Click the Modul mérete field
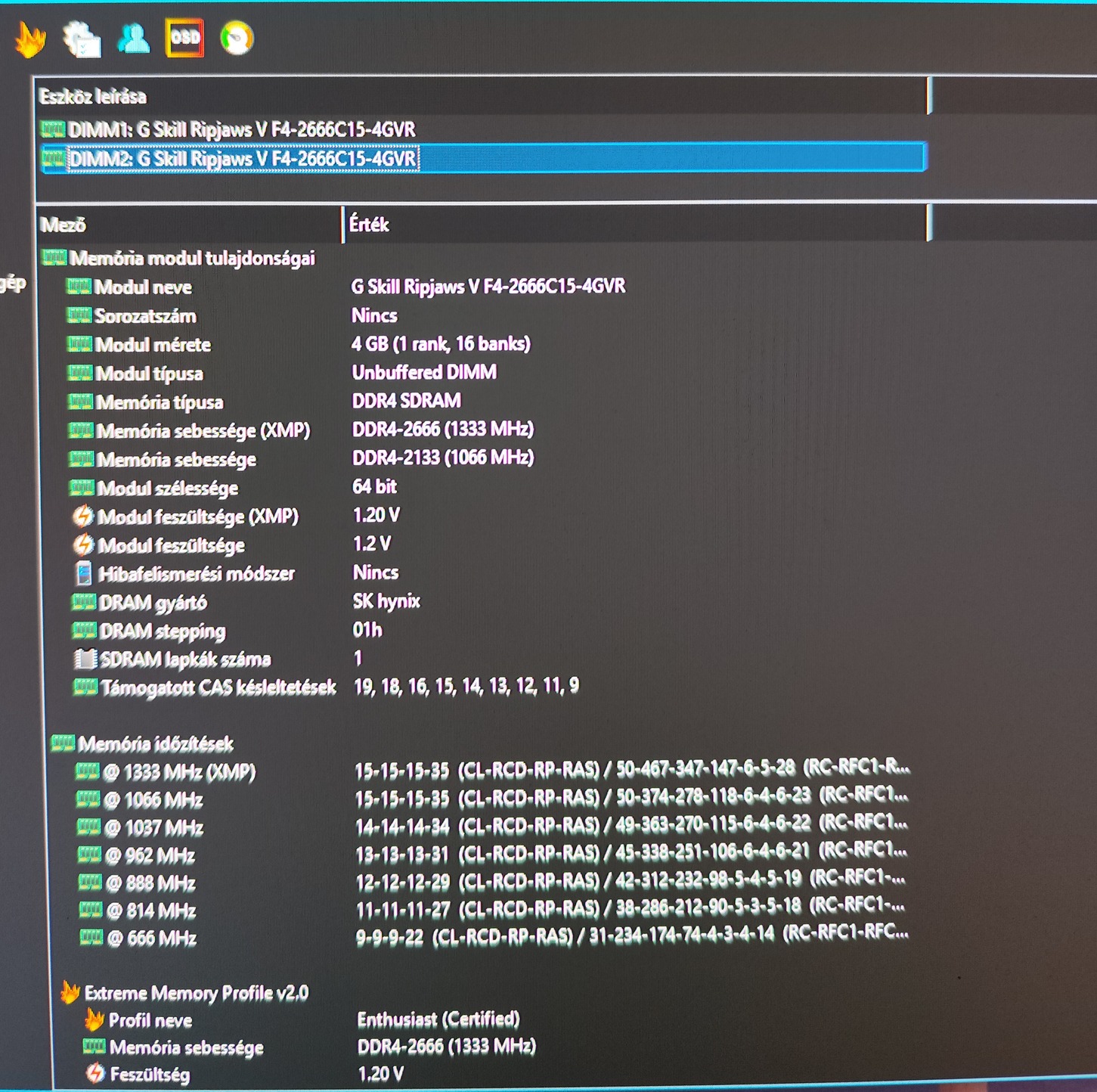The width and height of the screenshot is (1097, 1092). pos(139,345)
